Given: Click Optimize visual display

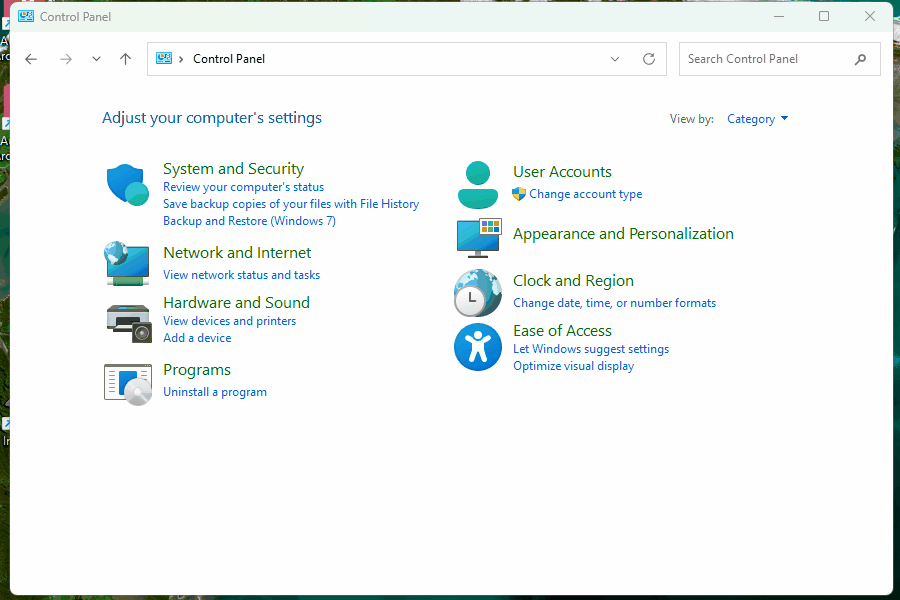Looking at the screenshot, I should pos(573,366).
